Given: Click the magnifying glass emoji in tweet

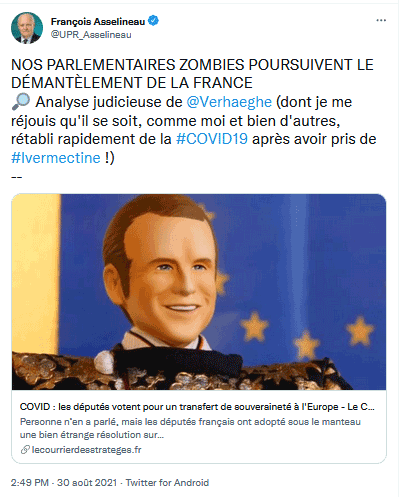Looking at the screenshot, I should click(x=20, y=102).
